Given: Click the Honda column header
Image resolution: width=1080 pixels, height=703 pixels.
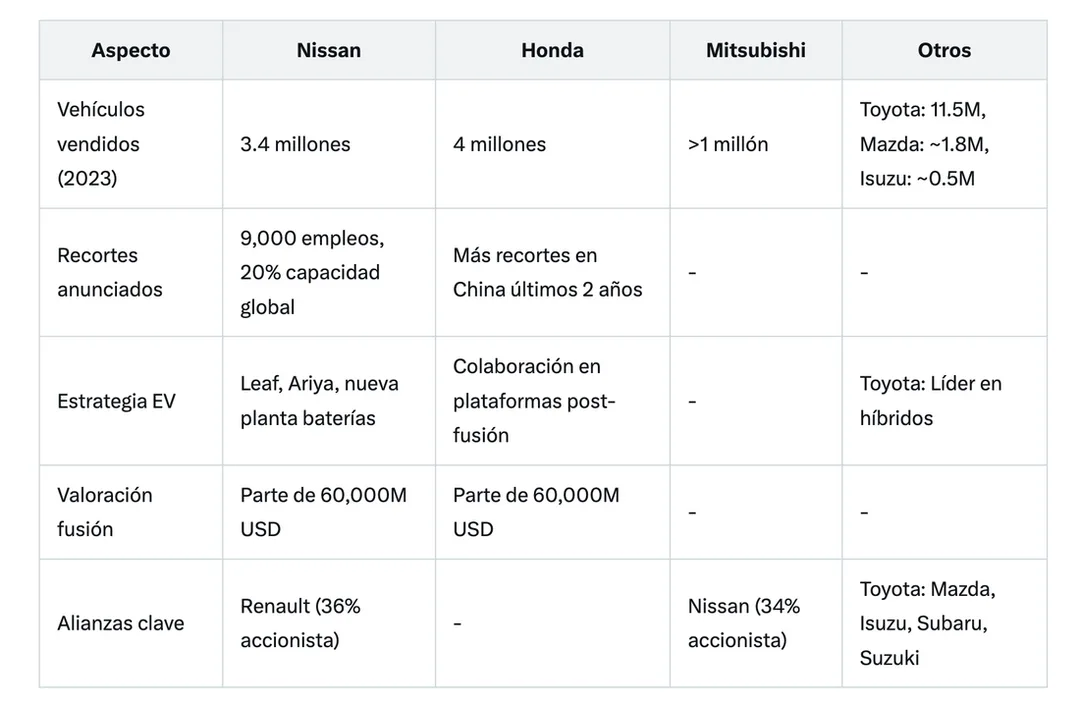Looking at the screenshot, I should coord(552,50).
